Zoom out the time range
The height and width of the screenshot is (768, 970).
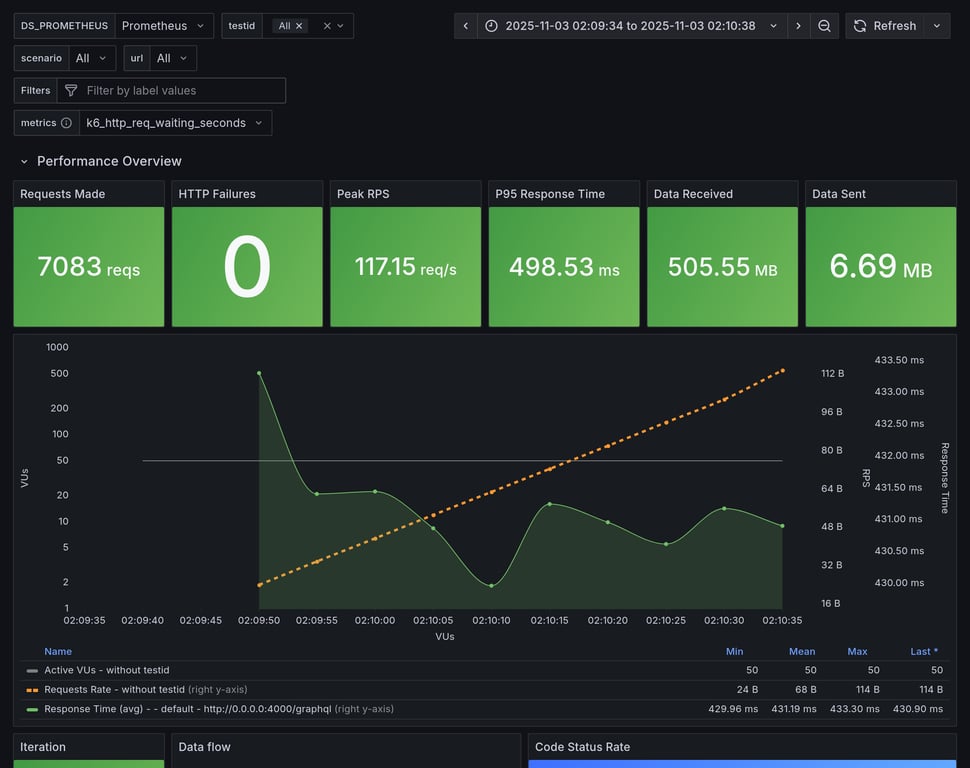(824, 26)
